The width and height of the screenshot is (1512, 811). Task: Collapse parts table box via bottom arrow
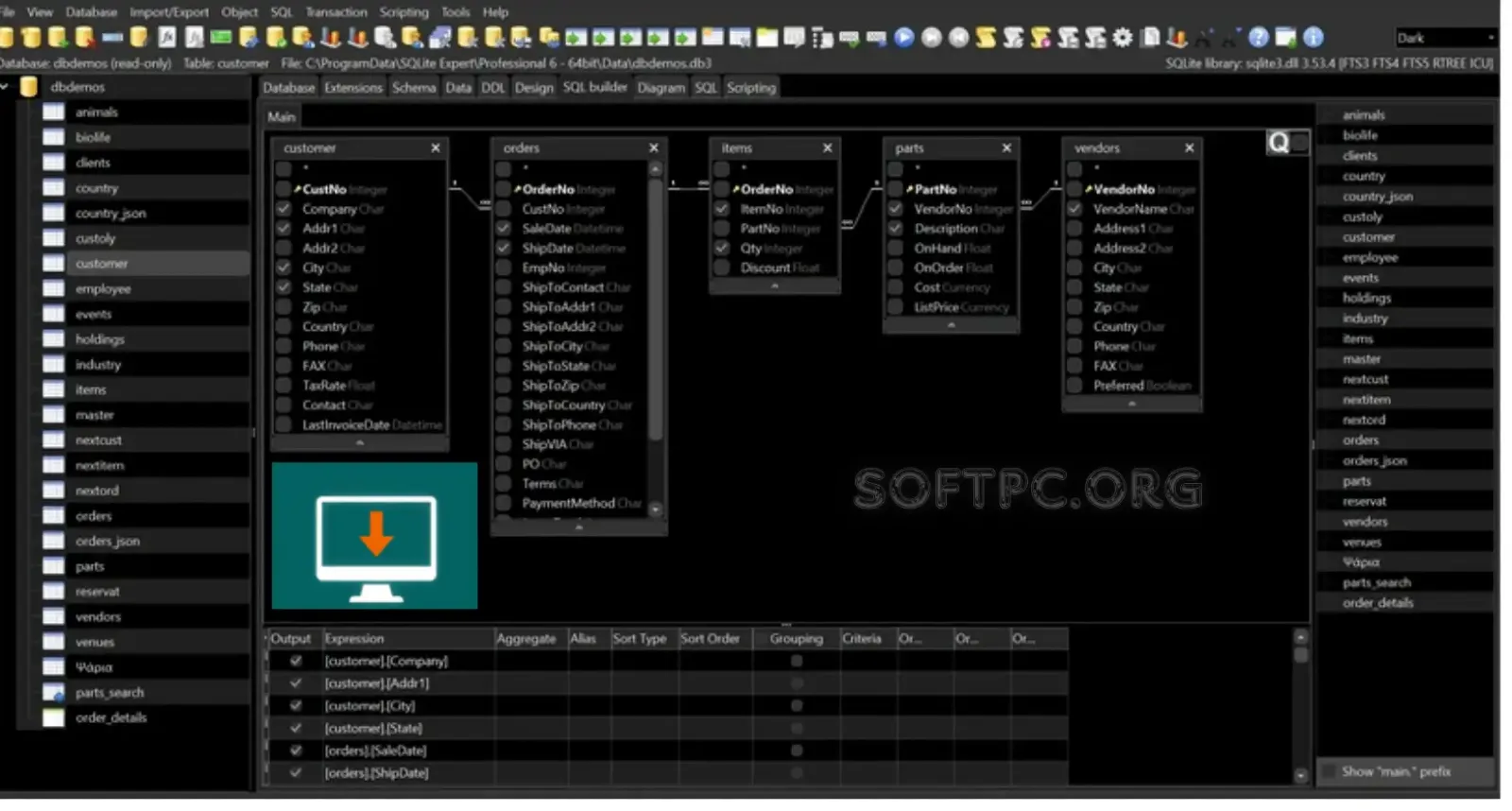point(952,325)
